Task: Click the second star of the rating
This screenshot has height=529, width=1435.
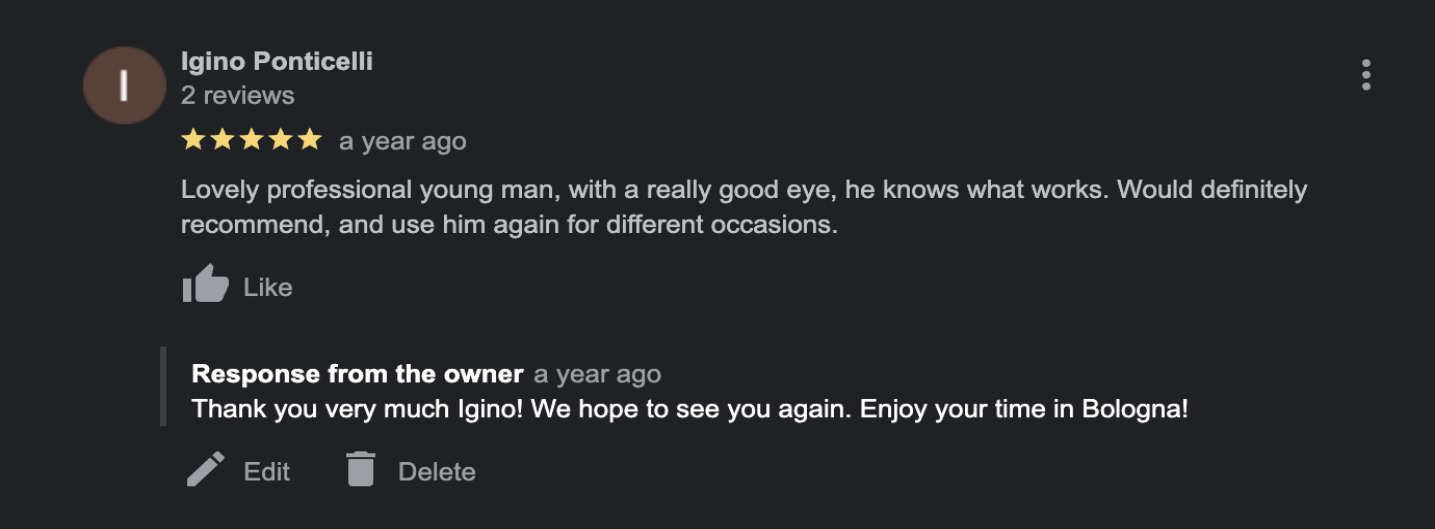Action: click(222, 140)
